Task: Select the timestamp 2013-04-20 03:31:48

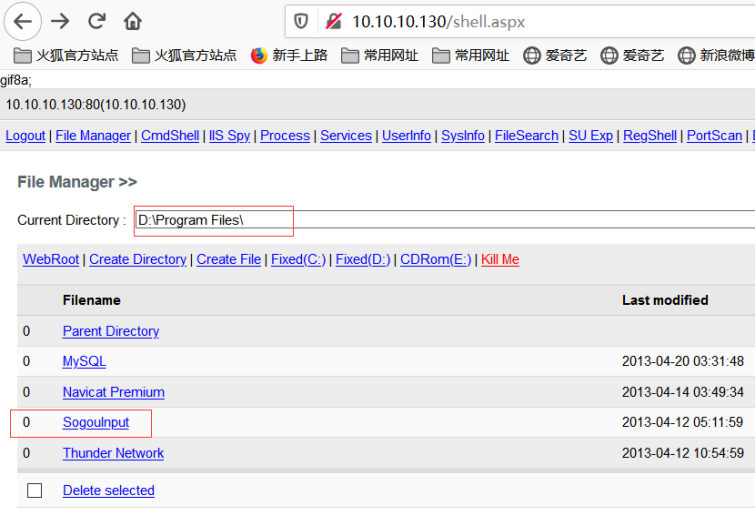Action: tap(683, 361)
